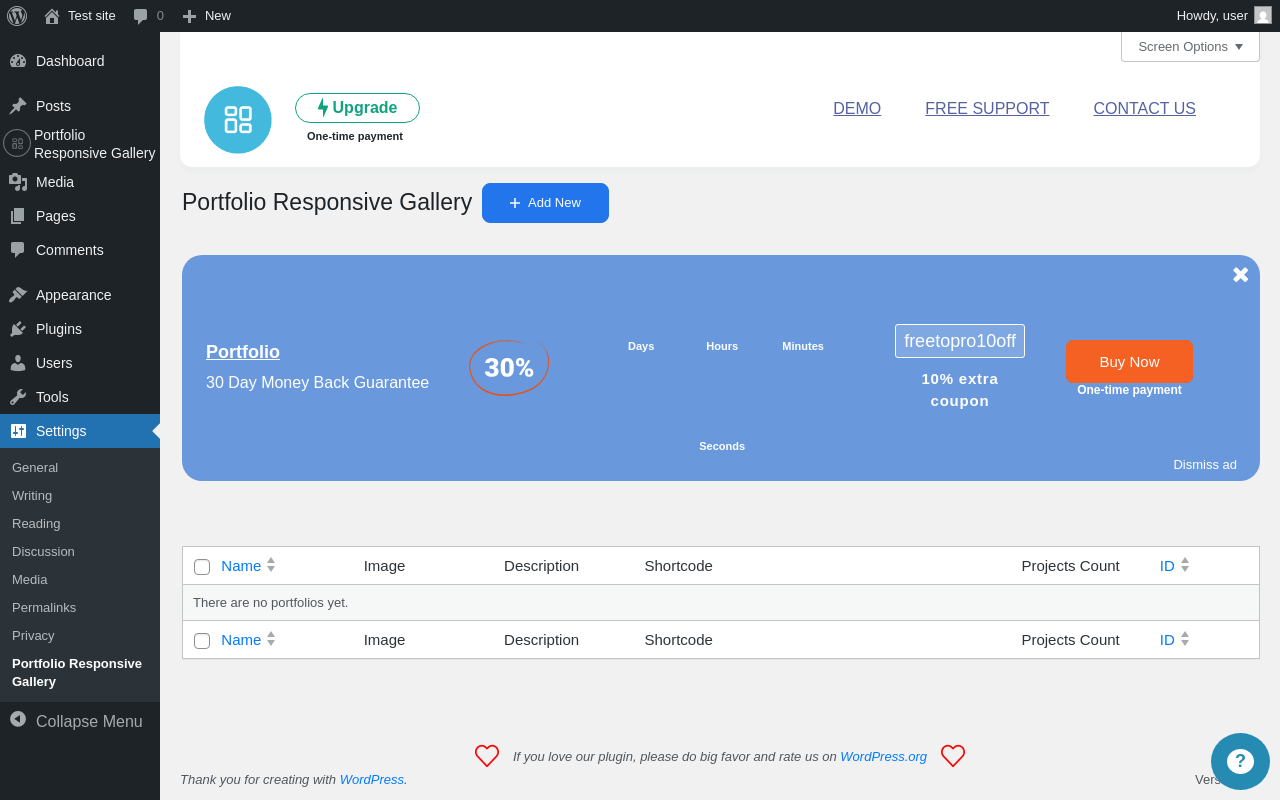
Task: Click Collapse Menu label
Action: pos(89,721)
